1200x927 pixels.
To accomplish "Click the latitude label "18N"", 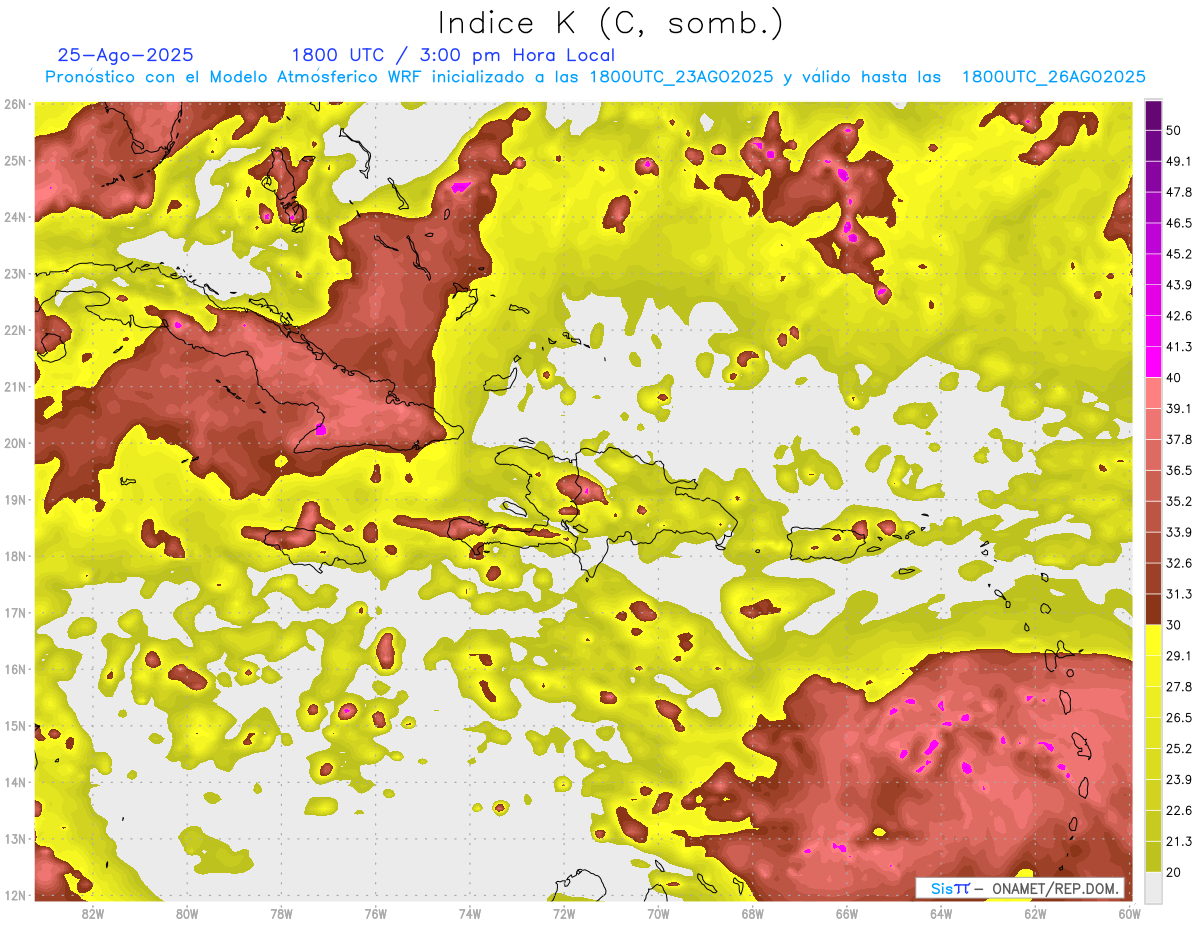I will tap(15, 556).
